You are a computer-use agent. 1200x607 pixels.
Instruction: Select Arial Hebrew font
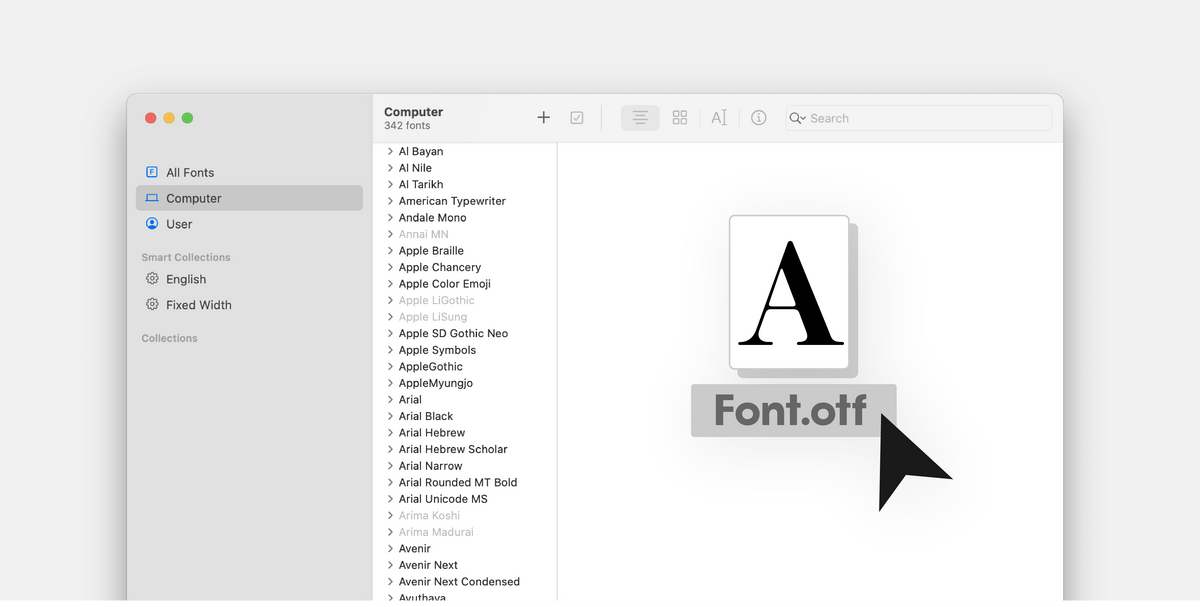coord(432,432)
